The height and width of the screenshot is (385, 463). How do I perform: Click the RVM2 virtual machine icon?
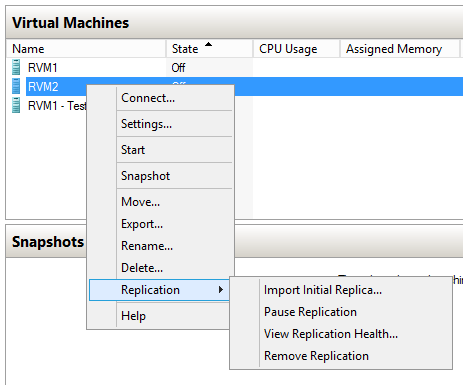pyautogui.click(x=16, y=86)
